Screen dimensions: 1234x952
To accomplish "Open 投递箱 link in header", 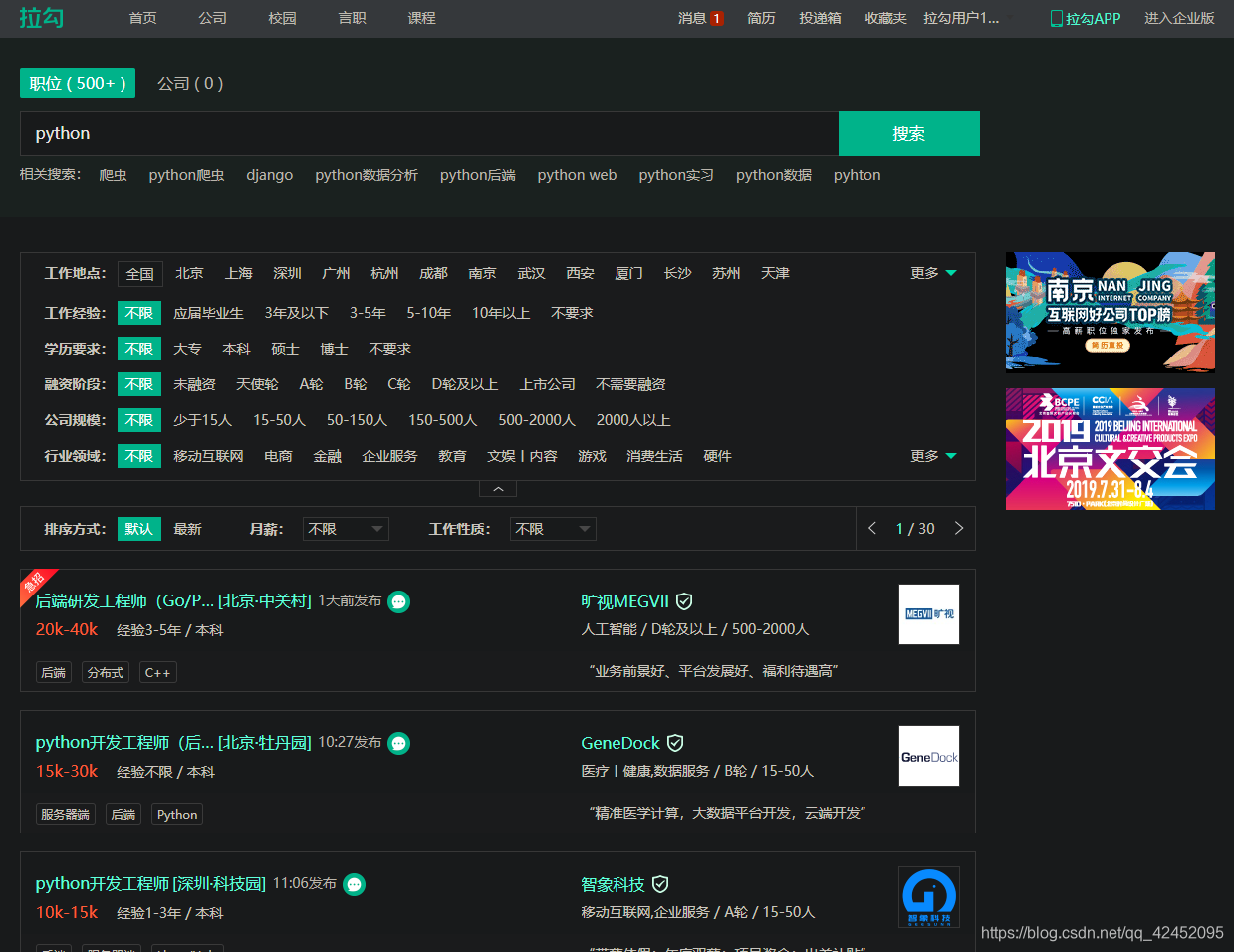I will click(x=820, y=18).
